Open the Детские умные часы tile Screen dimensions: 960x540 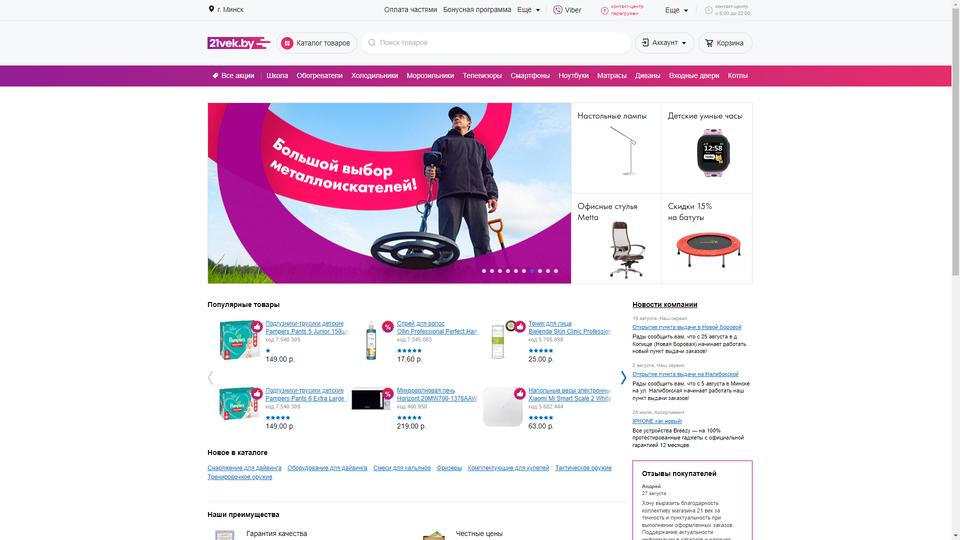(x=707, y=148)
